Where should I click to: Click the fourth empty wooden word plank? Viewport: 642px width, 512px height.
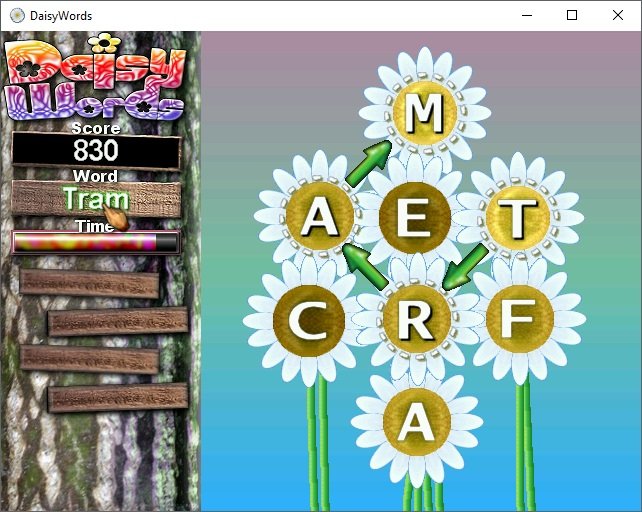coord(118,398)
